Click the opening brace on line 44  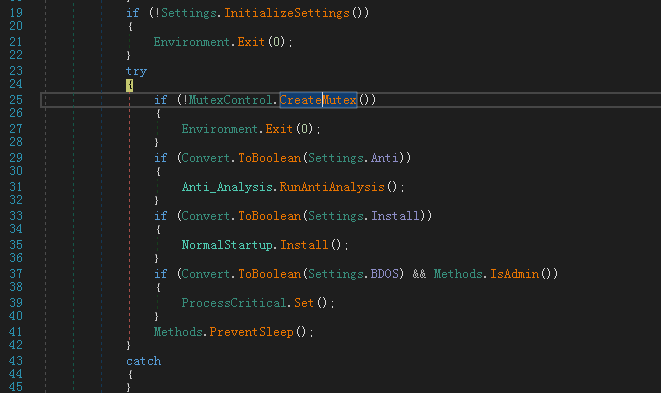tap(130, 375)
